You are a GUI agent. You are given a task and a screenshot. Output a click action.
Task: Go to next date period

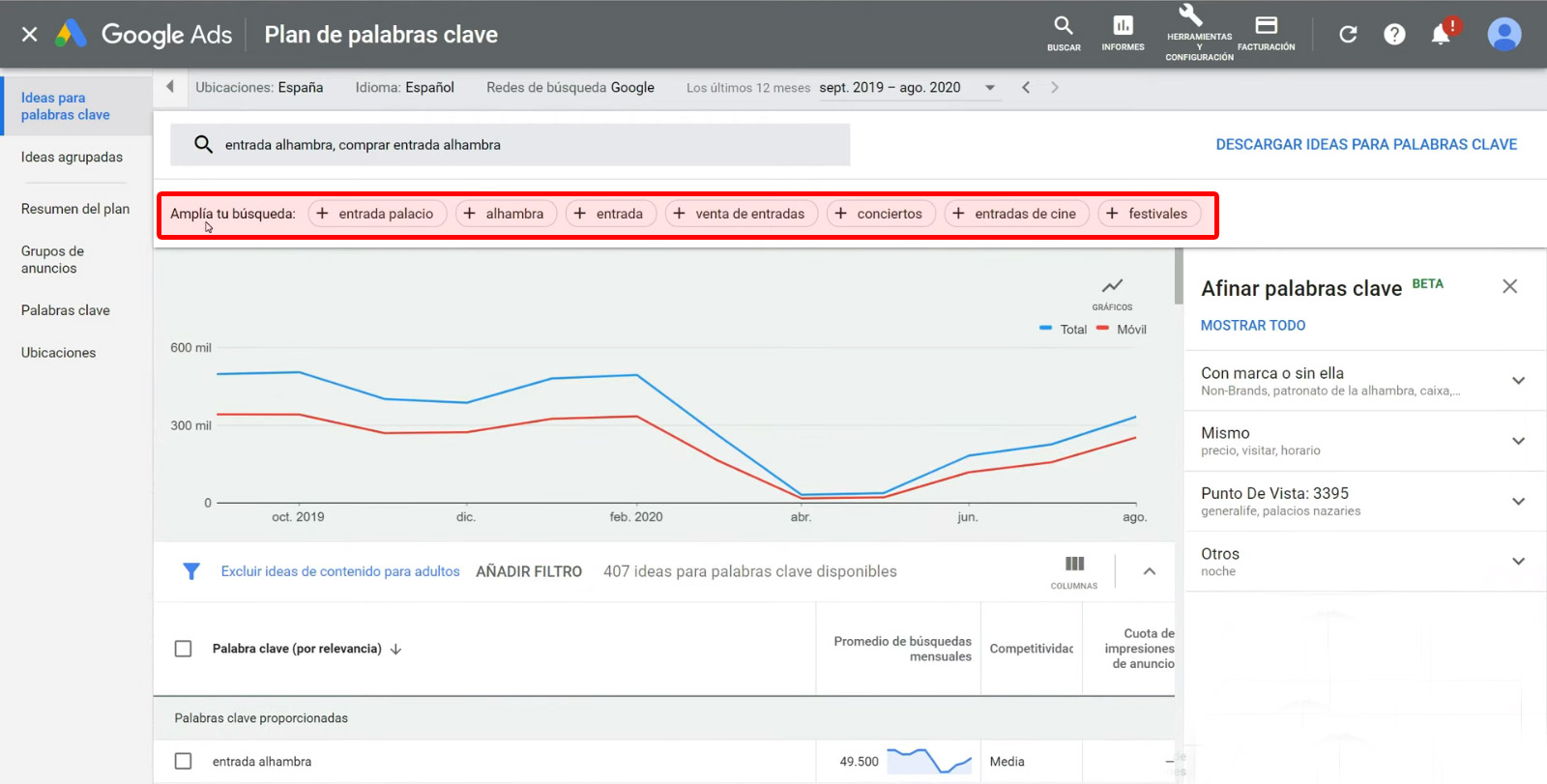(1055, 88)
